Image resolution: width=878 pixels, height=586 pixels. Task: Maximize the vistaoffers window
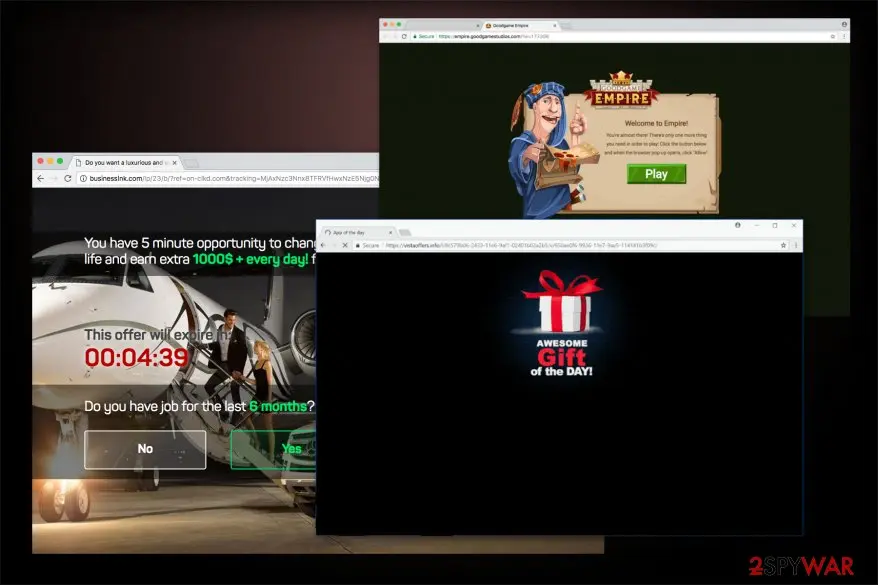775,226
